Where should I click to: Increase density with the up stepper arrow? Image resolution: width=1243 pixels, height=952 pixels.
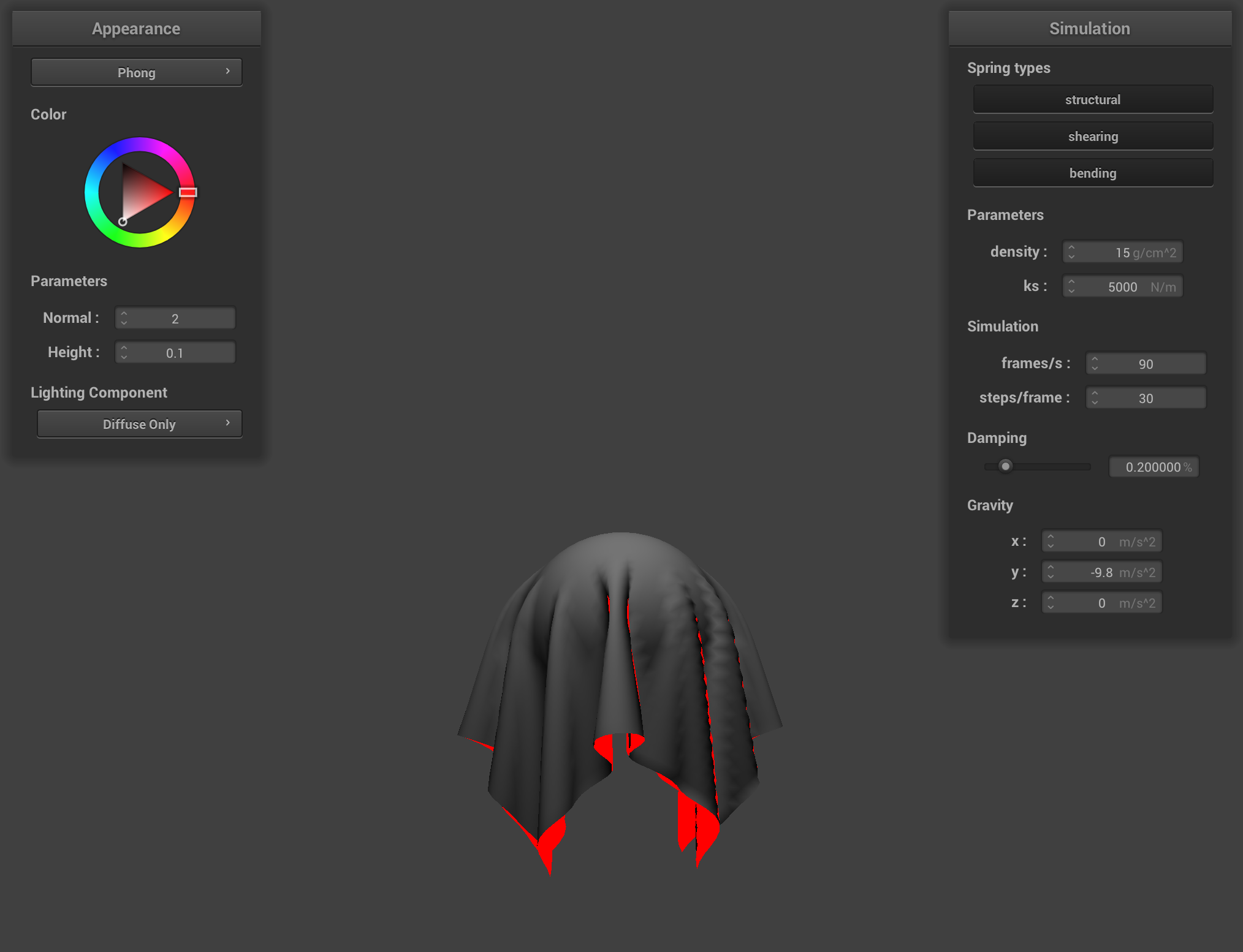point(1071,248)
